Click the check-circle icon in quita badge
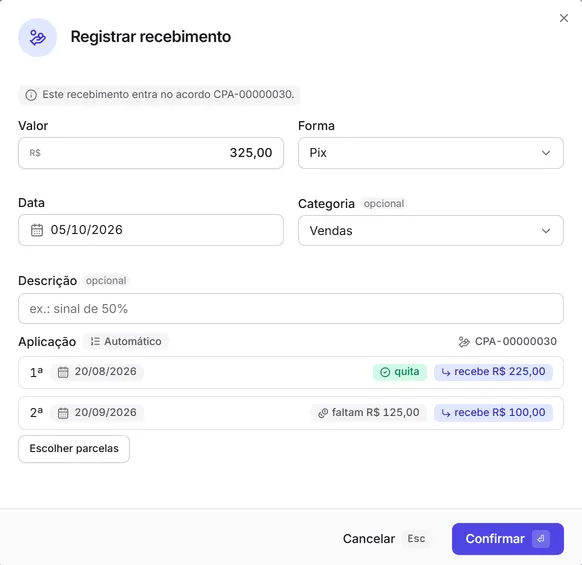Image resolution: width=582 pixels, height=565 pixels. [385, 372]
